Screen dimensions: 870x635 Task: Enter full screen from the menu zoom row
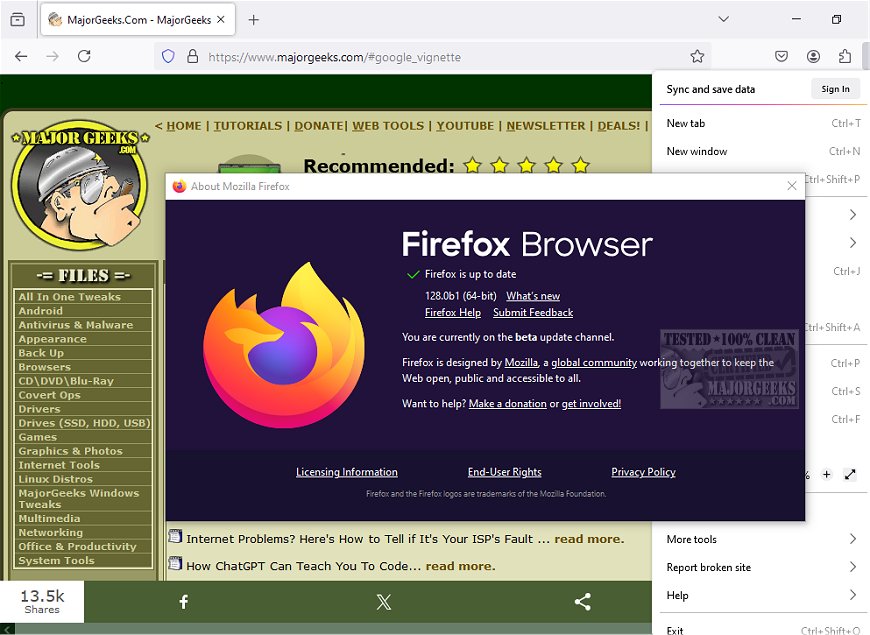(850, 474)
